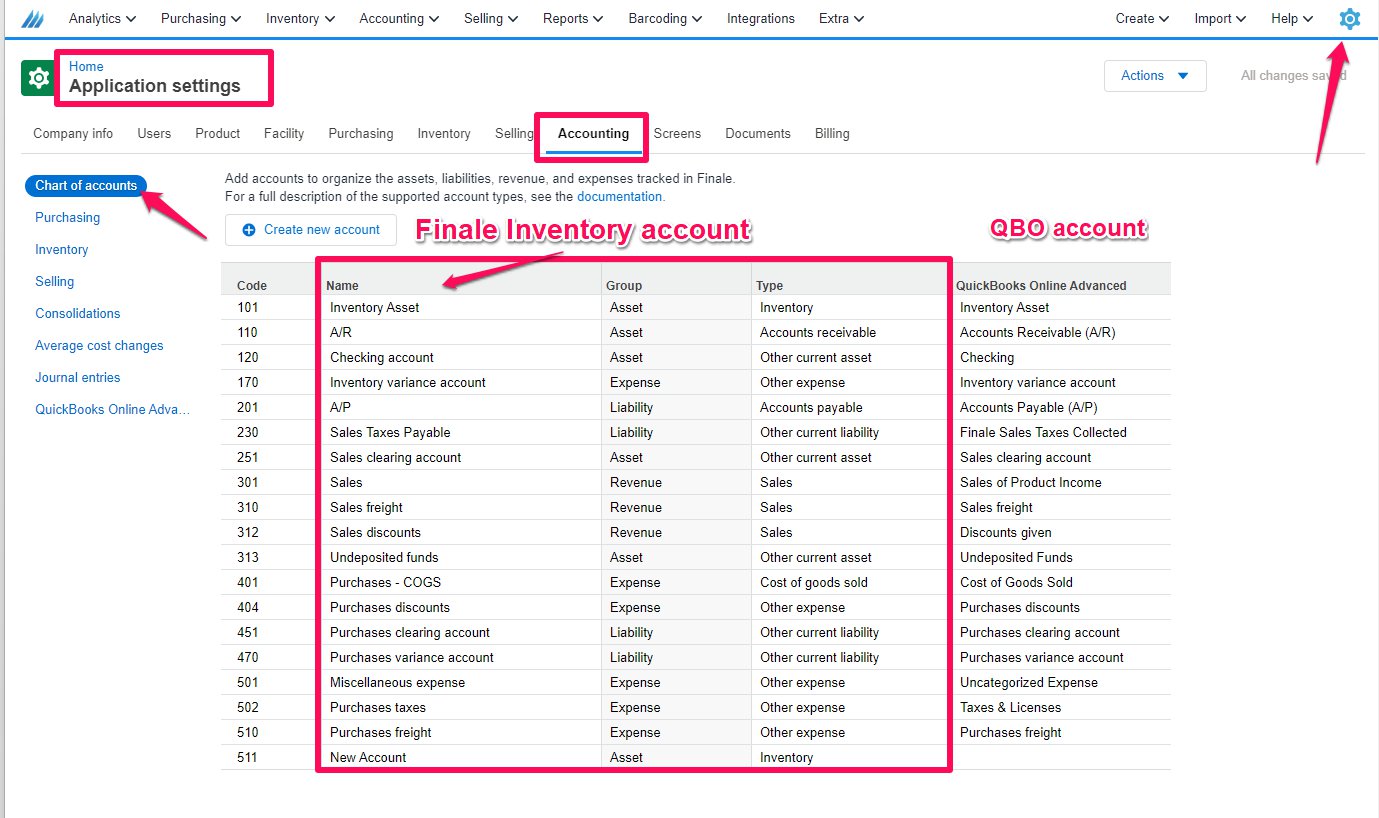The width and height of the screenshot is (1379, 818).
Task: Select Chart of accounts in sidebar
Action: coord(86,185)
